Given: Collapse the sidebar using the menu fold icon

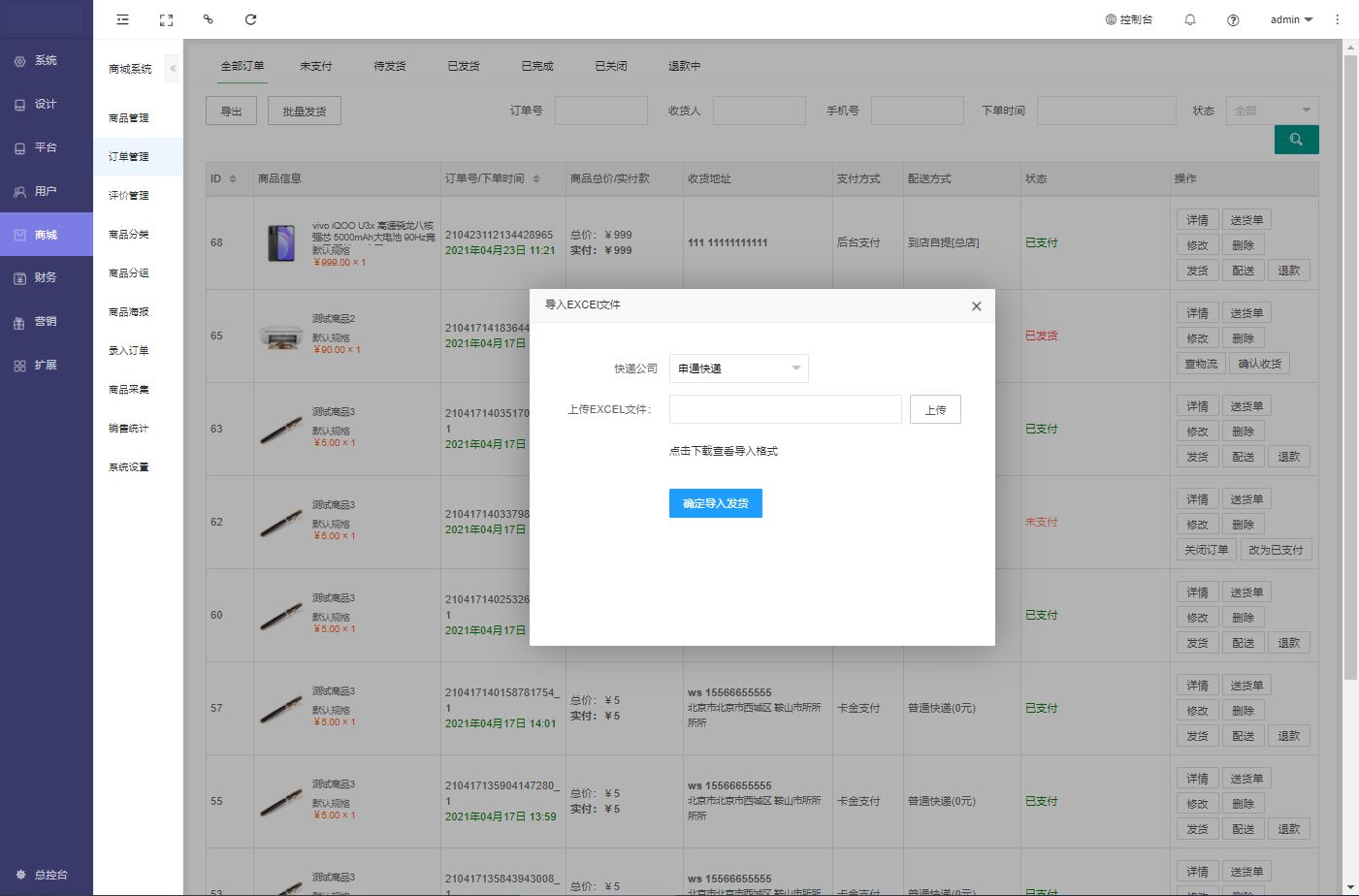Looking at the screenshot, I should click(x=122, y=19).
